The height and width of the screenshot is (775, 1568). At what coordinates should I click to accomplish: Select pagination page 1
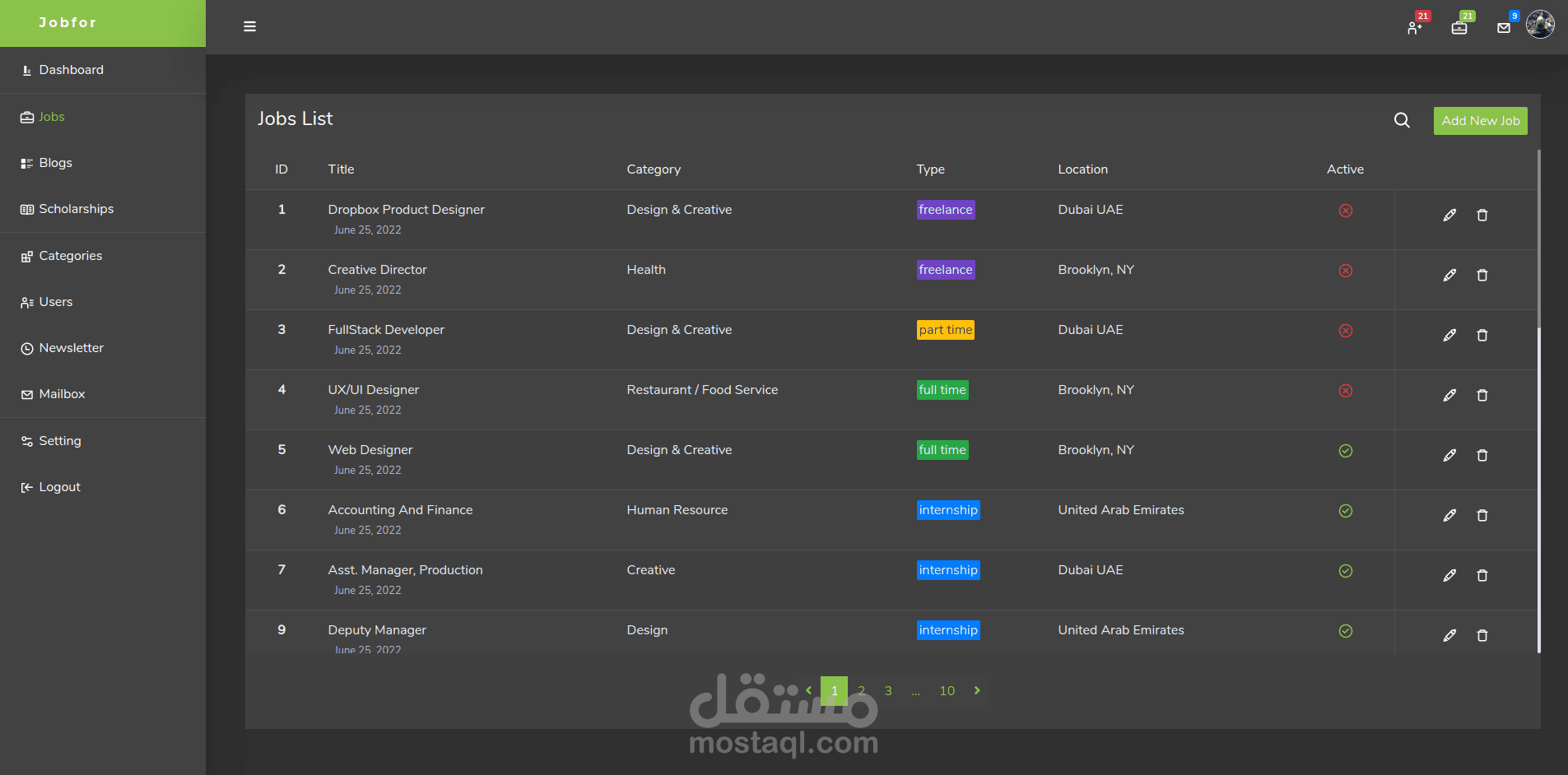coord(834,690)
